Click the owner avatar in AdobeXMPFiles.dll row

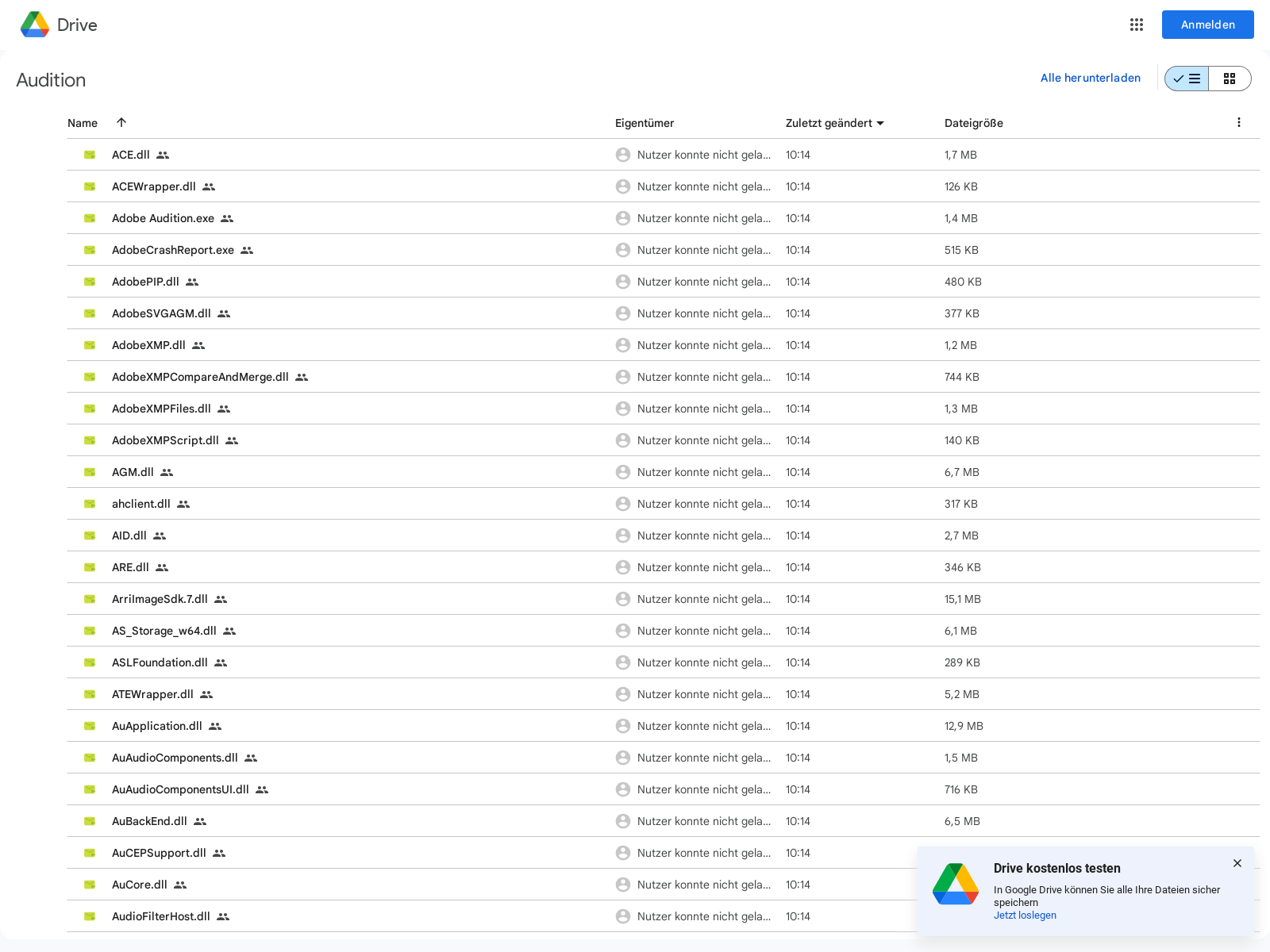click(x=623, y=409)
